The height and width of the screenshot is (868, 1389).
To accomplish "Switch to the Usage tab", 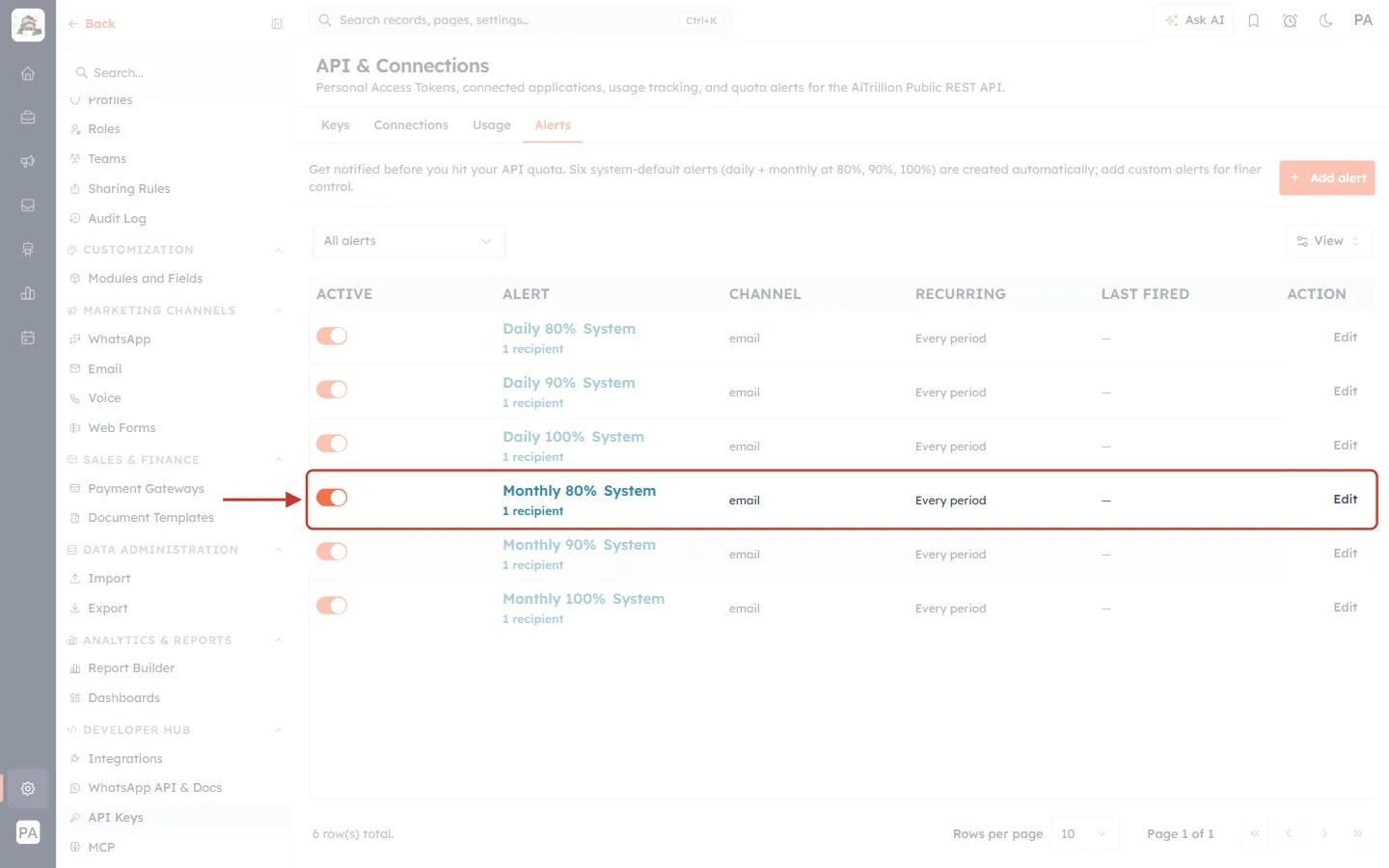I will [x=492, y=125].
